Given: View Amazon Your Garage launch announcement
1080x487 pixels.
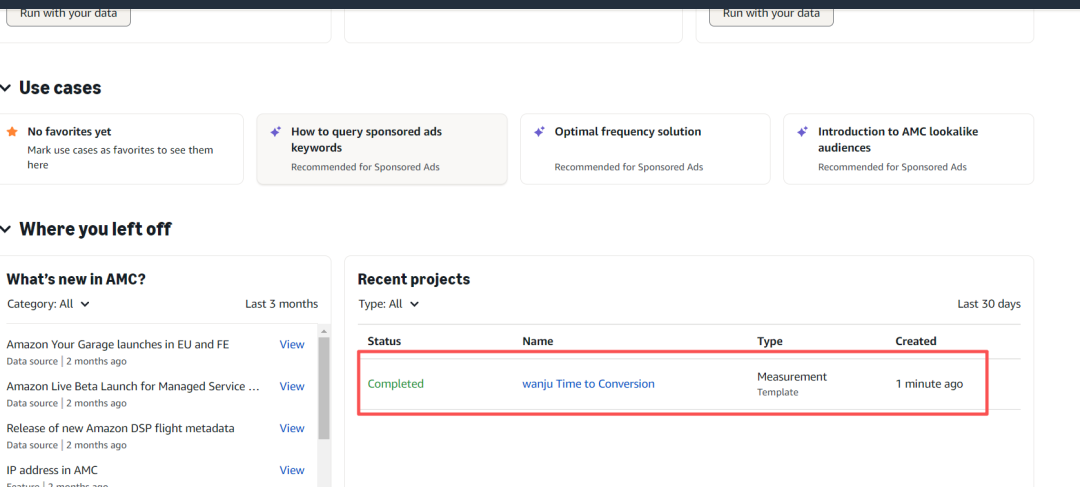Looking at the screenshot, I should [x=291, y=344].
